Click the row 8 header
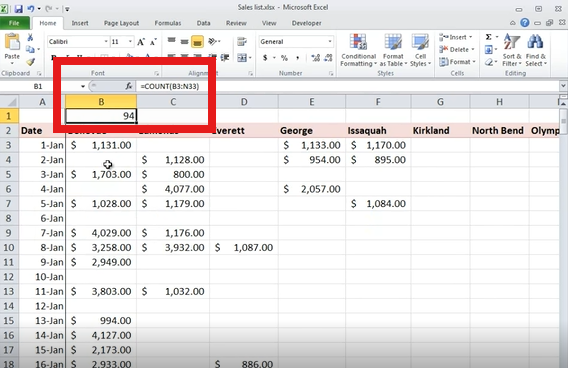 coord(9,218)
